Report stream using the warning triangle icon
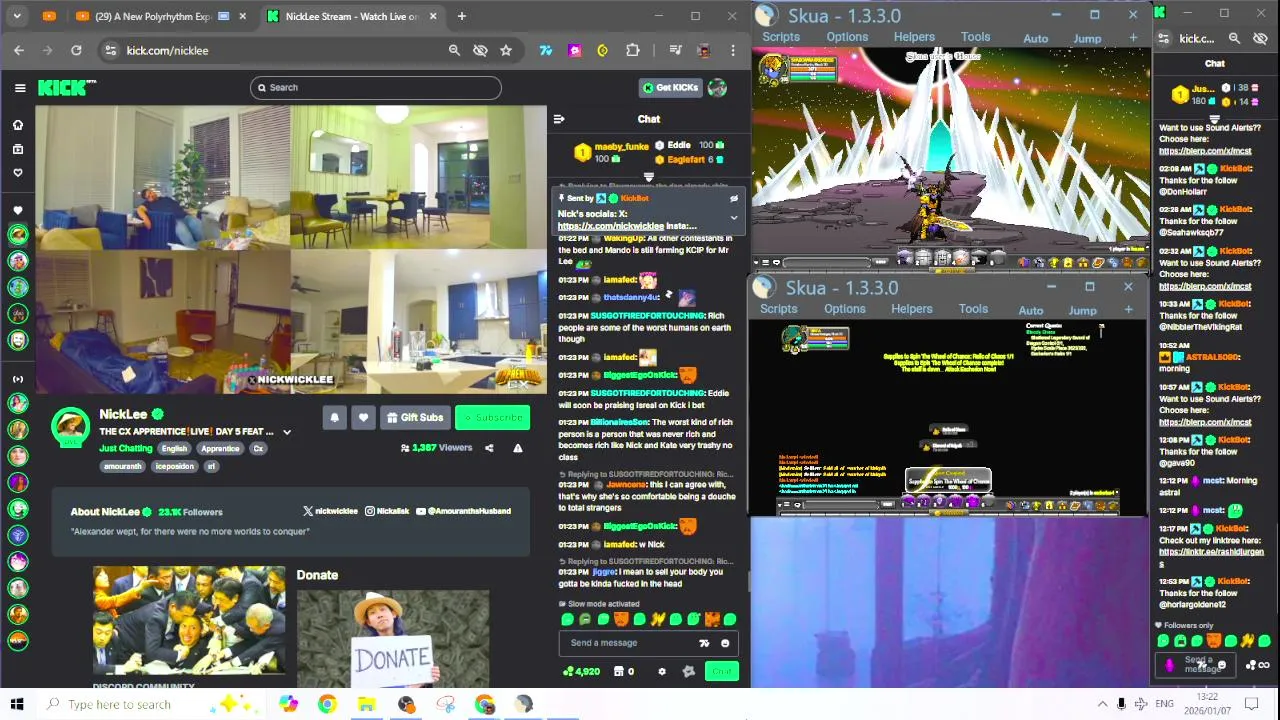Screen dimensions: 1280x720 pyautogui.click(x=518, y=448)
